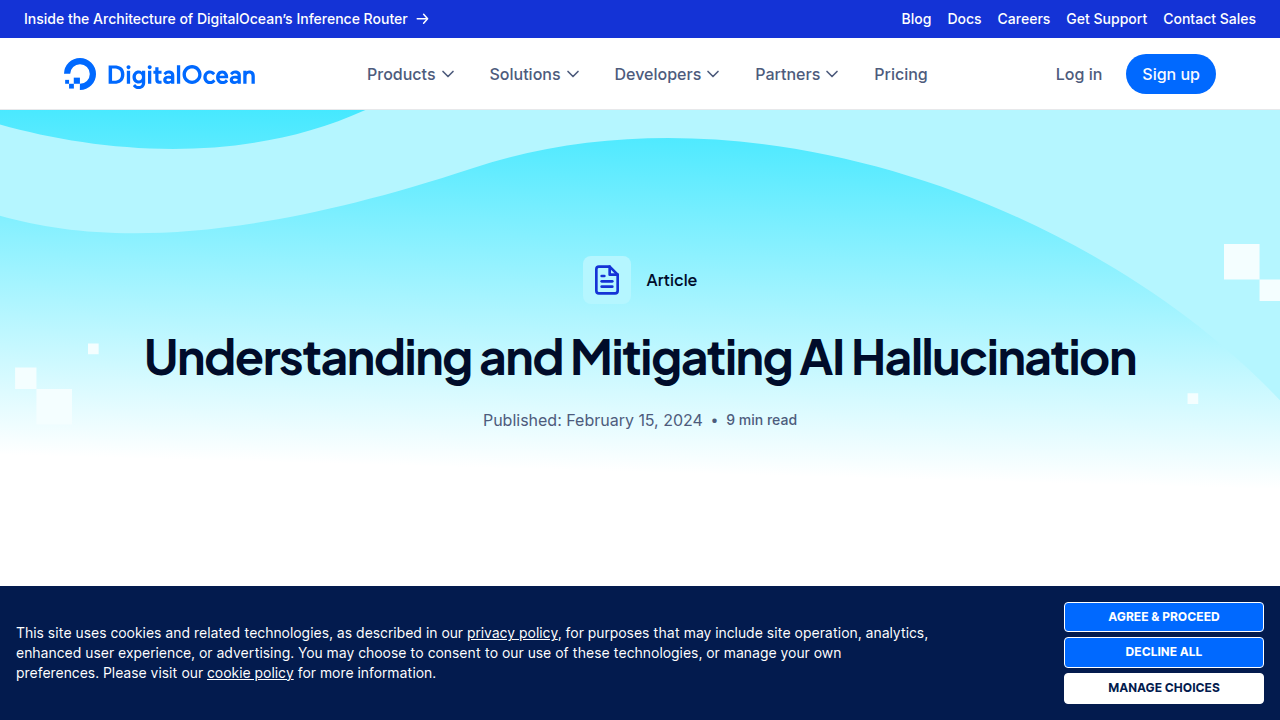This screenshot has height=720, width=1280.
Task: Click Manage Choices on the cookie banner
Action: point(1164,688)
